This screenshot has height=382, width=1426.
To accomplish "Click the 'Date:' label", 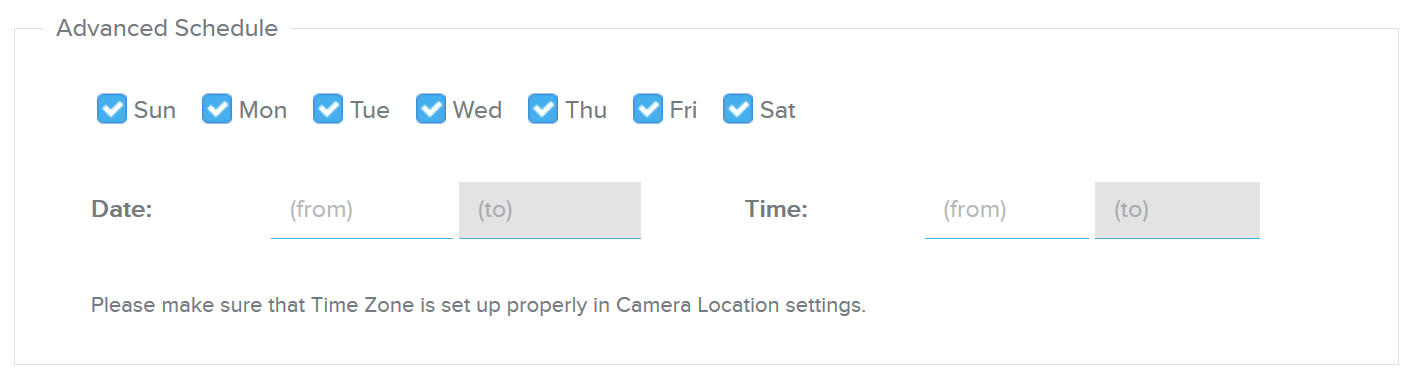I will (x=121, y=210).
